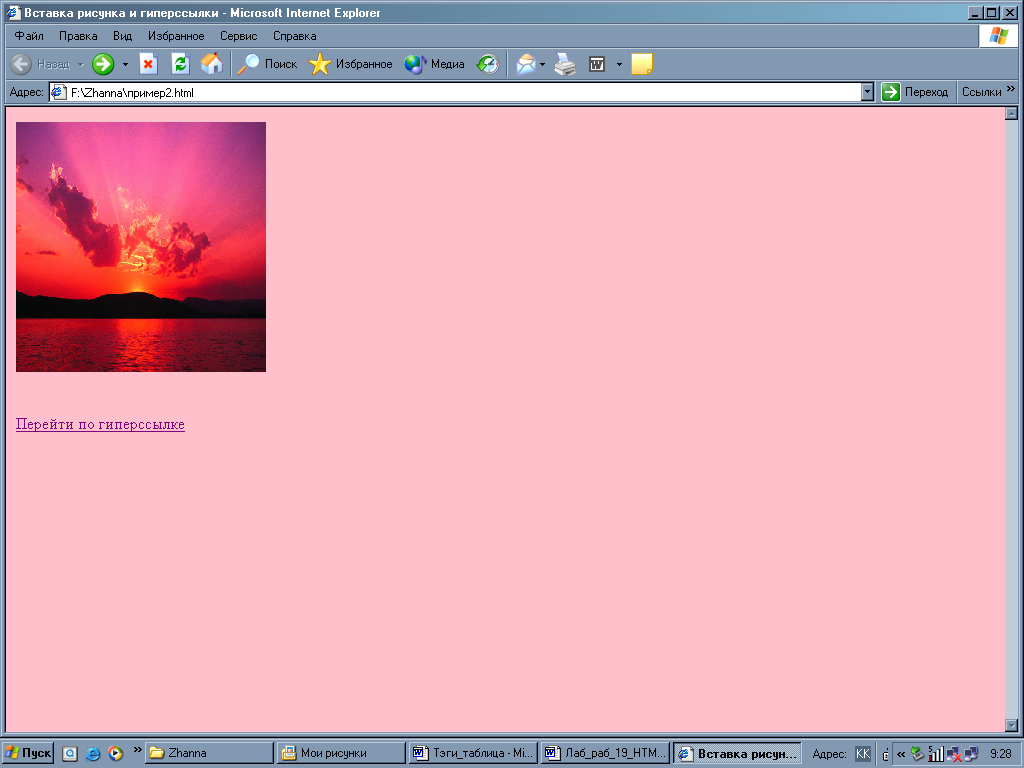Open the Избранное menu in menu bar
The width and height of the screenshot is (1024, 768).
176,36
